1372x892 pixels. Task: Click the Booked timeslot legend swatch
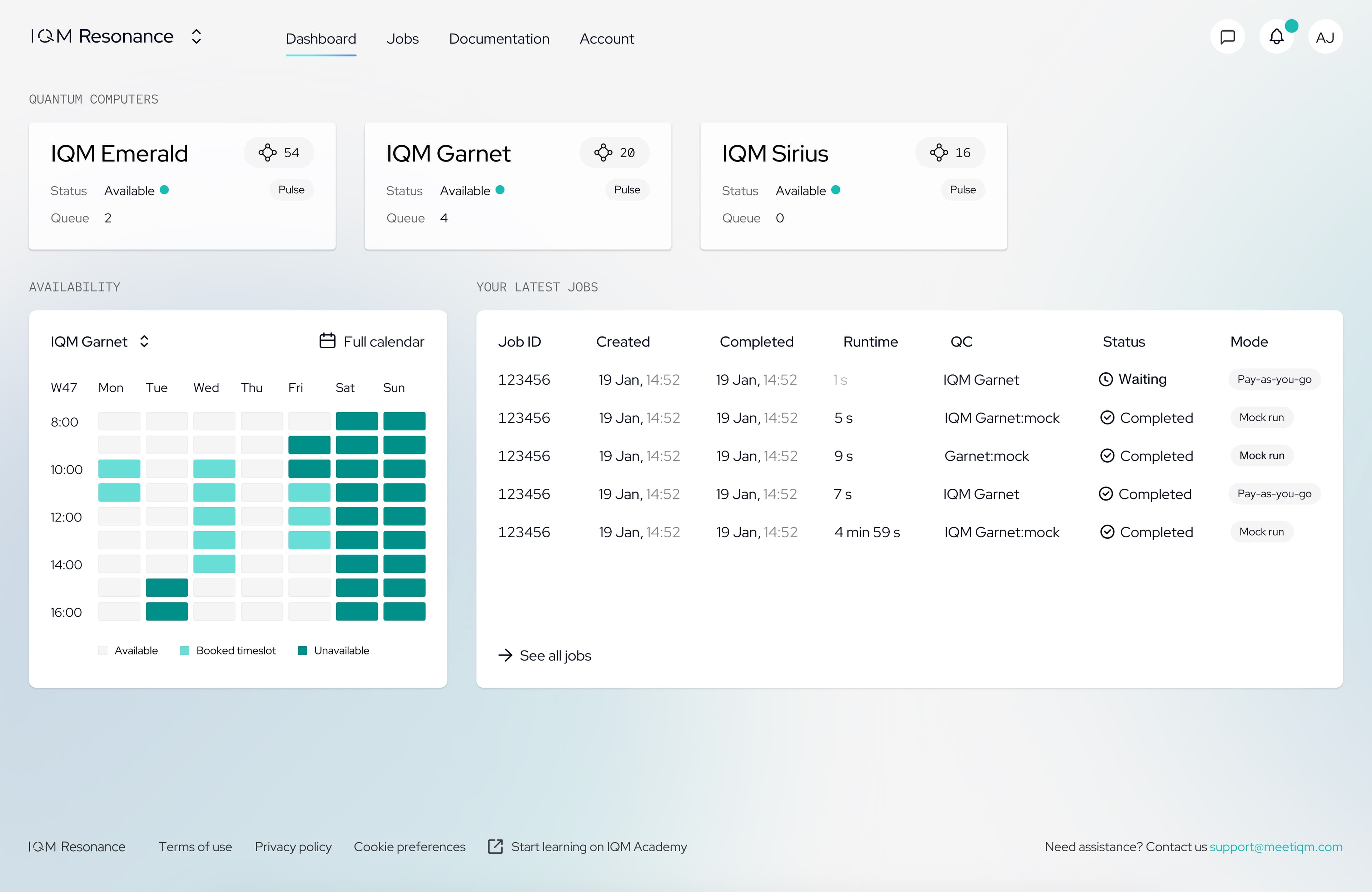tap(184, 650)
